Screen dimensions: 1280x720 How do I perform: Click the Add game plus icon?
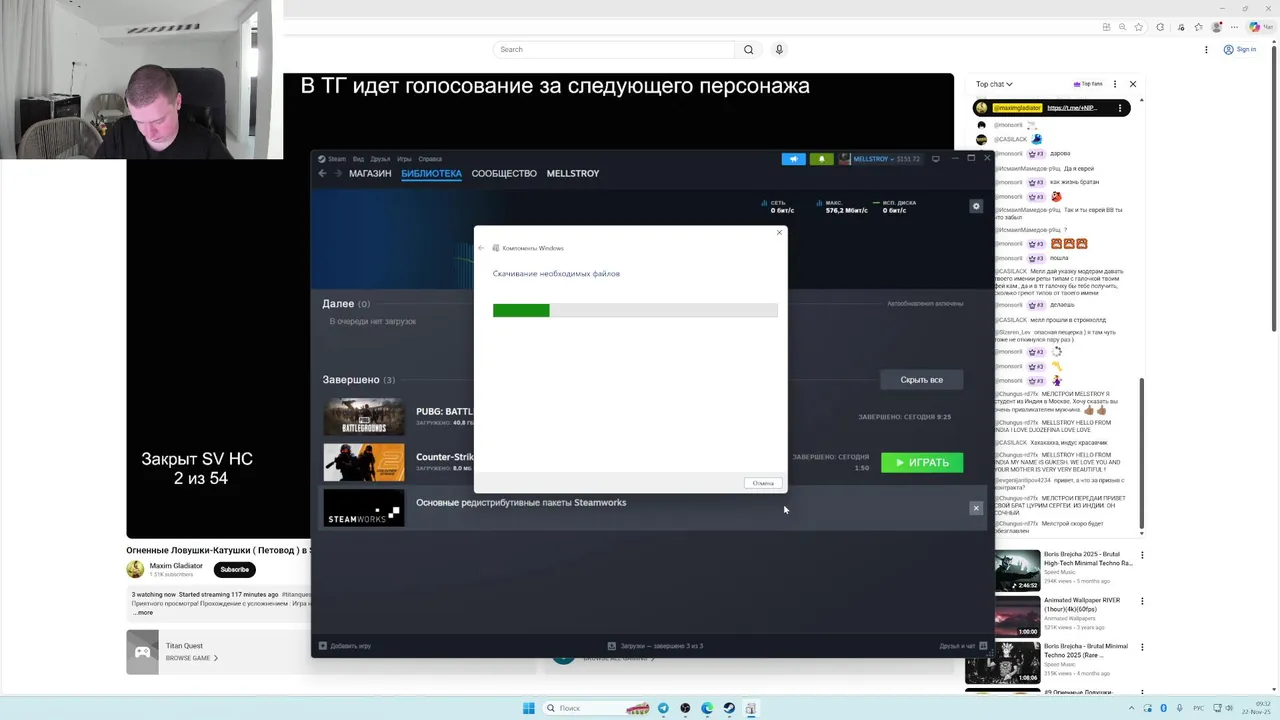322,646
